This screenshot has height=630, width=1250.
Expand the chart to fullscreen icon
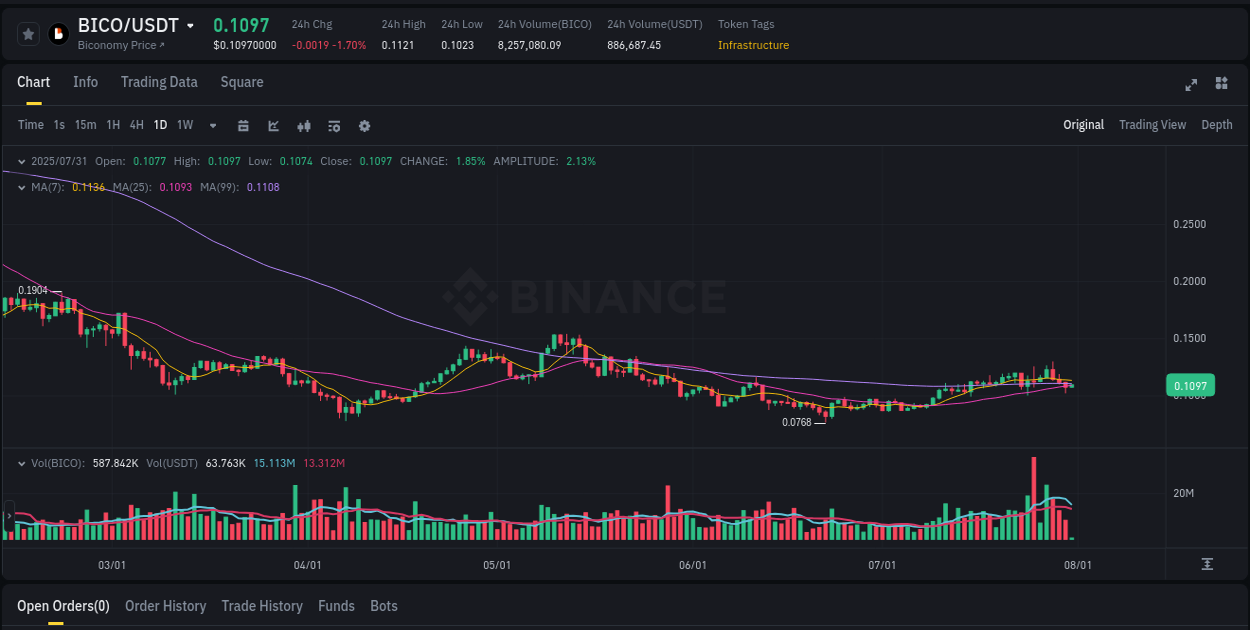pos(1191,85)
